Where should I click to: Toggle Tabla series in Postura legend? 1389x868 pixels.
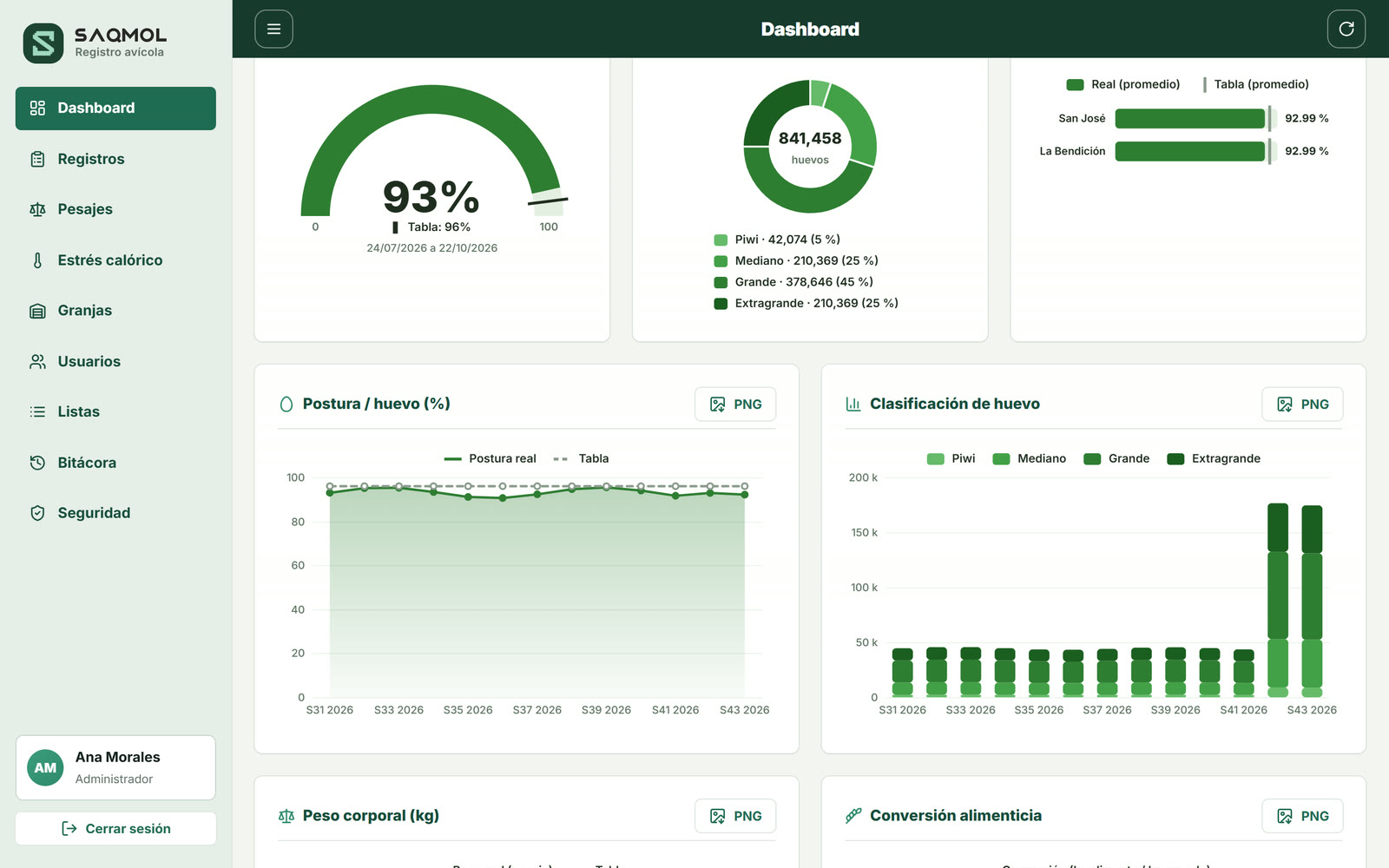tap(581, 458)
